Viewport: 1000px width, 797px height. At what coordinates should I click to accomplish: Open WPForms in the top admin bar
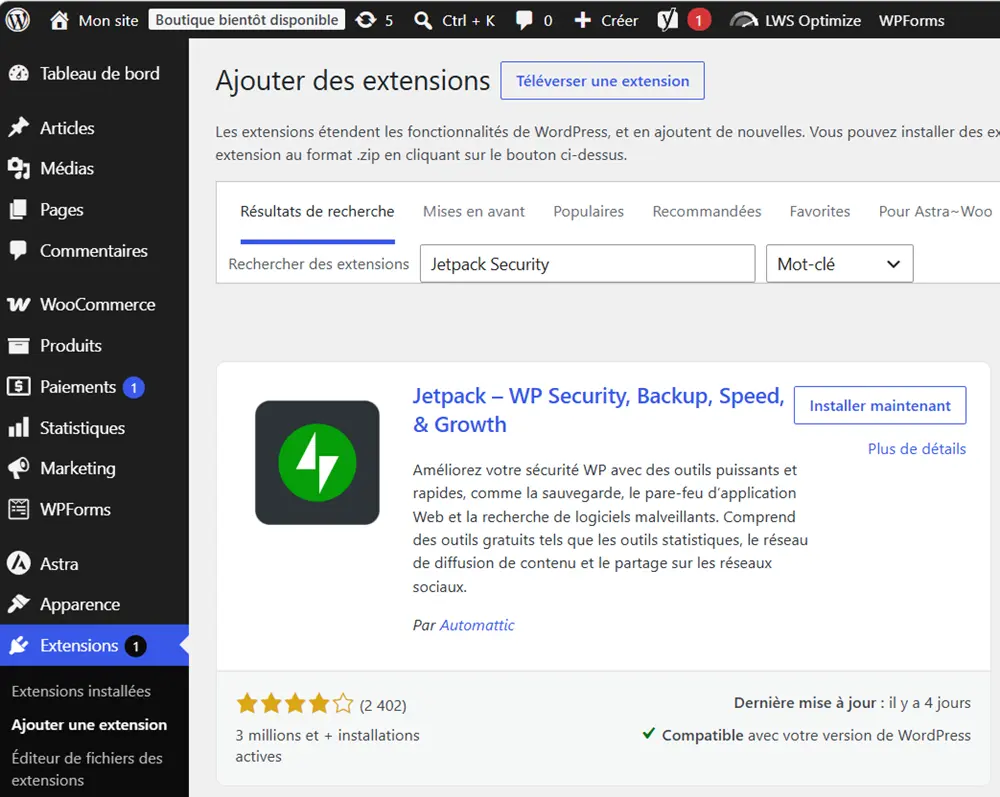(911, 20)
